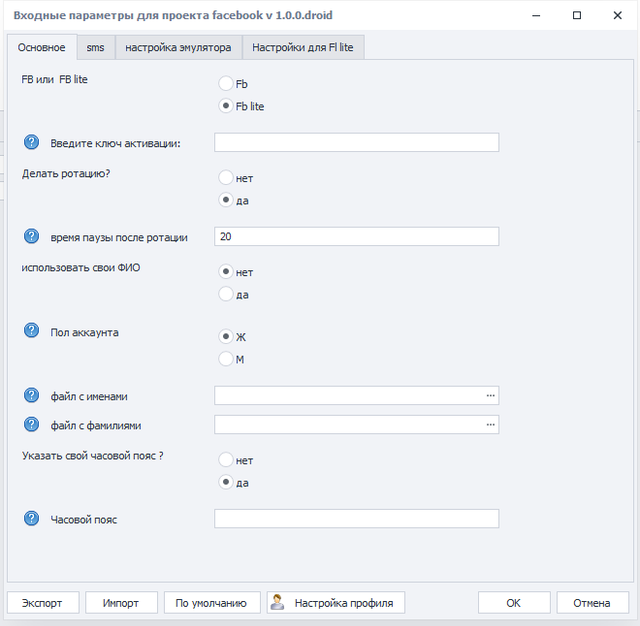Screen dimensions: 640x626
Task: Close the parameters window
Action: (618, 16)
